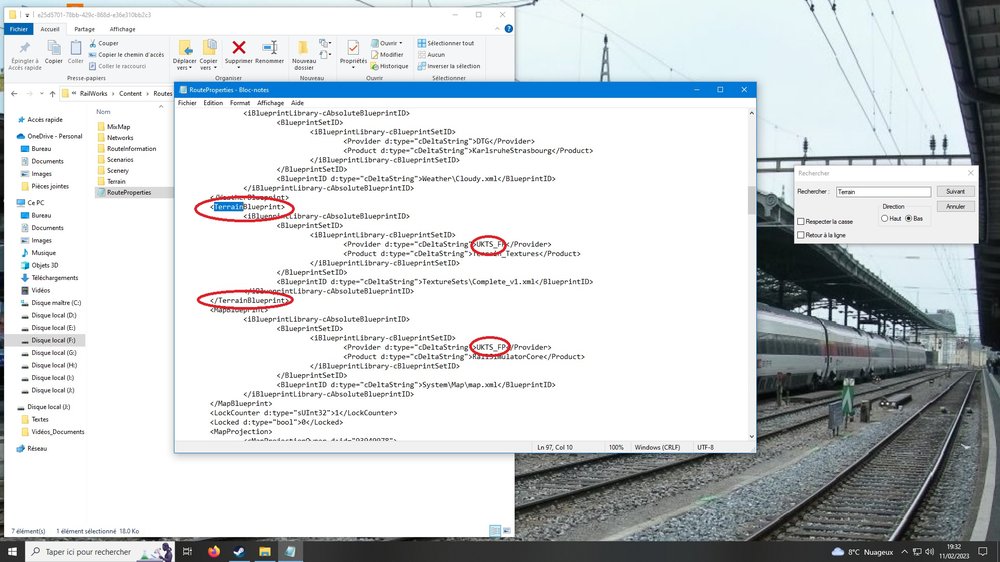Image resolution: width=1000 pixels, height=562 pixels.
Task: Open Firefox from the taskbar
Action: click(214, 551)
